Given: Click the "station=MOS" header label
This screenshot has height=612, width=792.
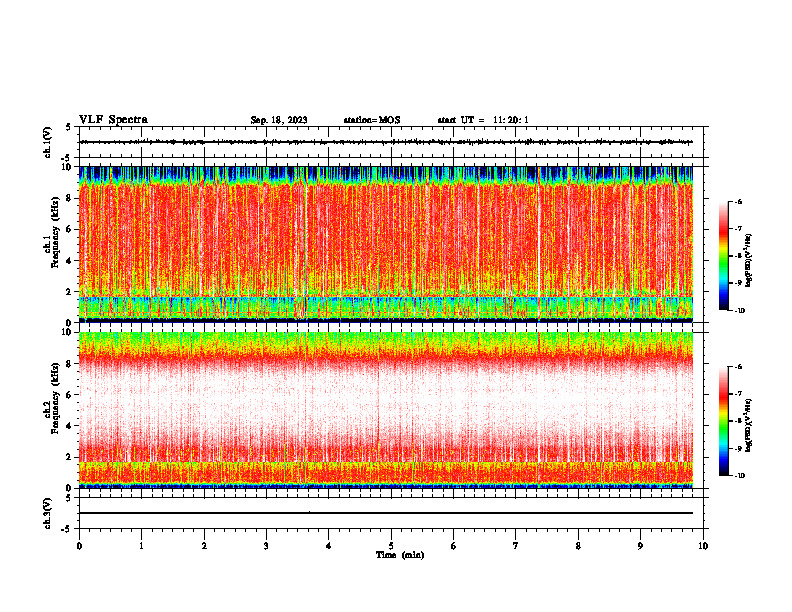Looking at the screenshot, I should (372, 120).
